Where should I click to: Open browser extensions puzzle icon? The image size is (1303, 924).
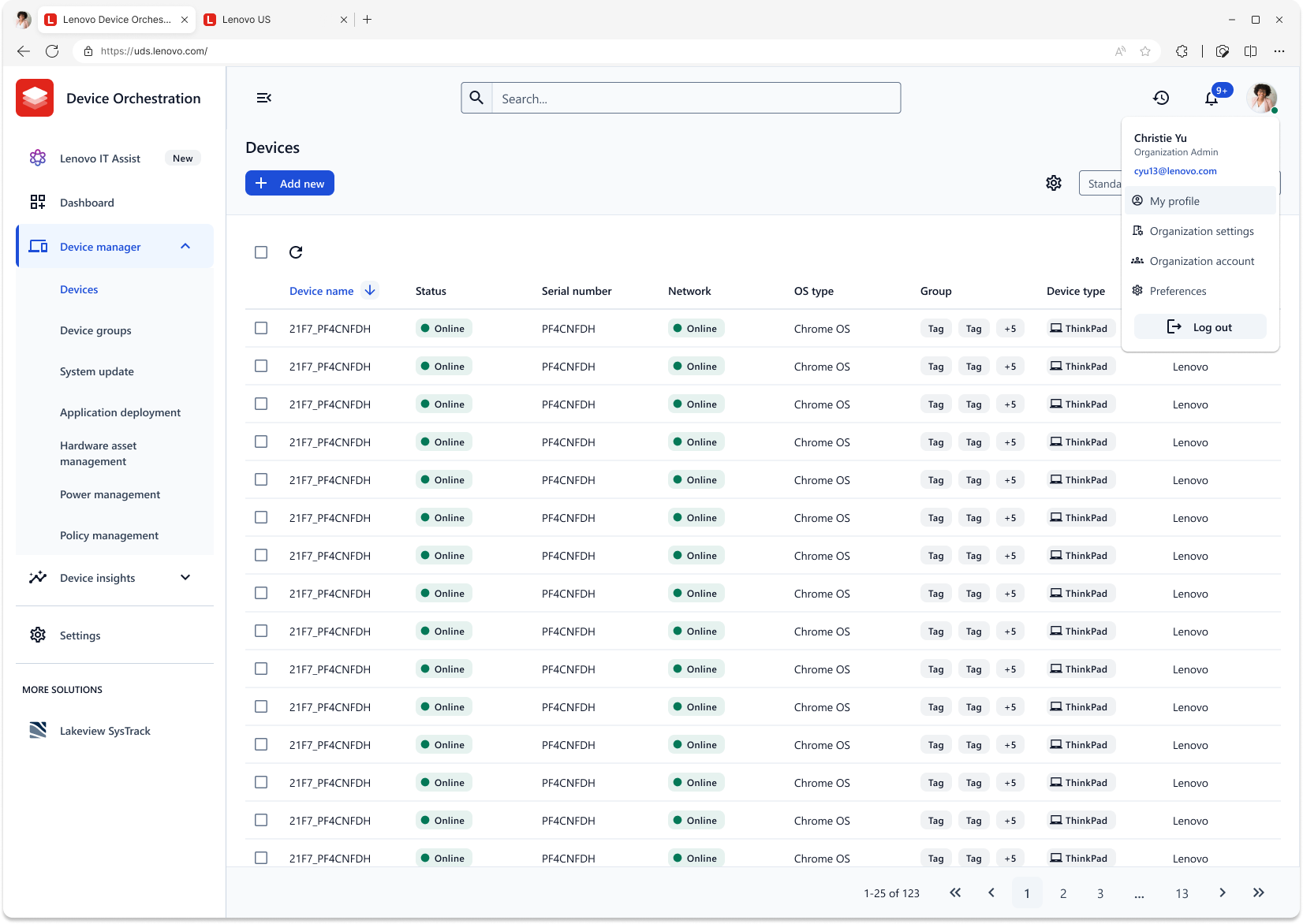tap(1182, 51)
